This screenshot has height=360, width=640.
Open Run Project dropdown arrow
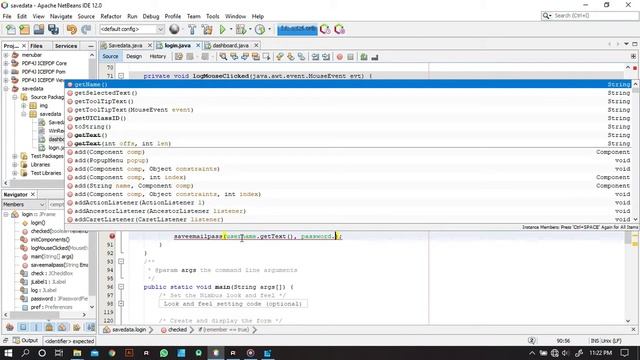pyautogui.click(x=231, y=29)
